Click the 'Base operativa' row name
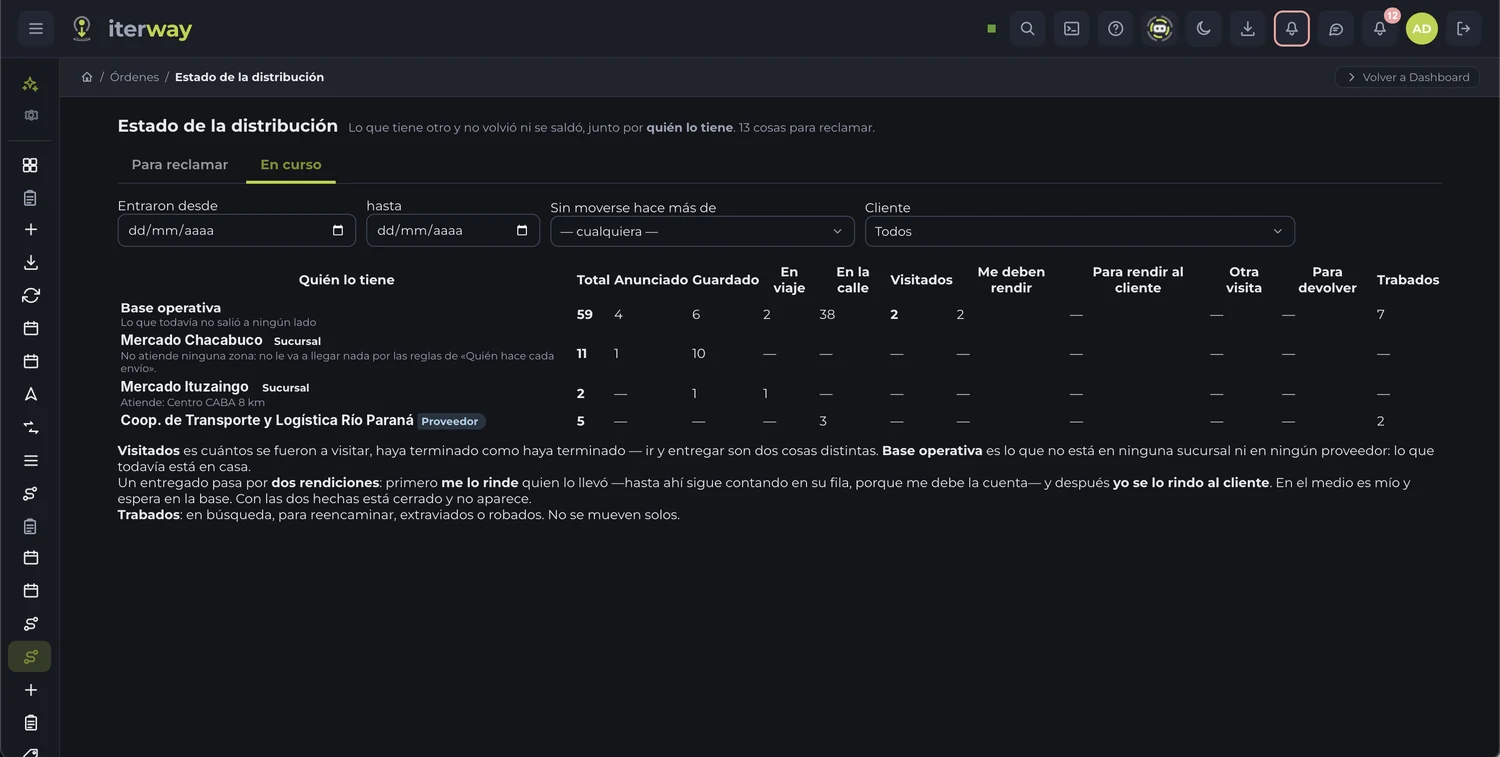The height and width of the screenshot is (757, 1500). tap(171, 308)
